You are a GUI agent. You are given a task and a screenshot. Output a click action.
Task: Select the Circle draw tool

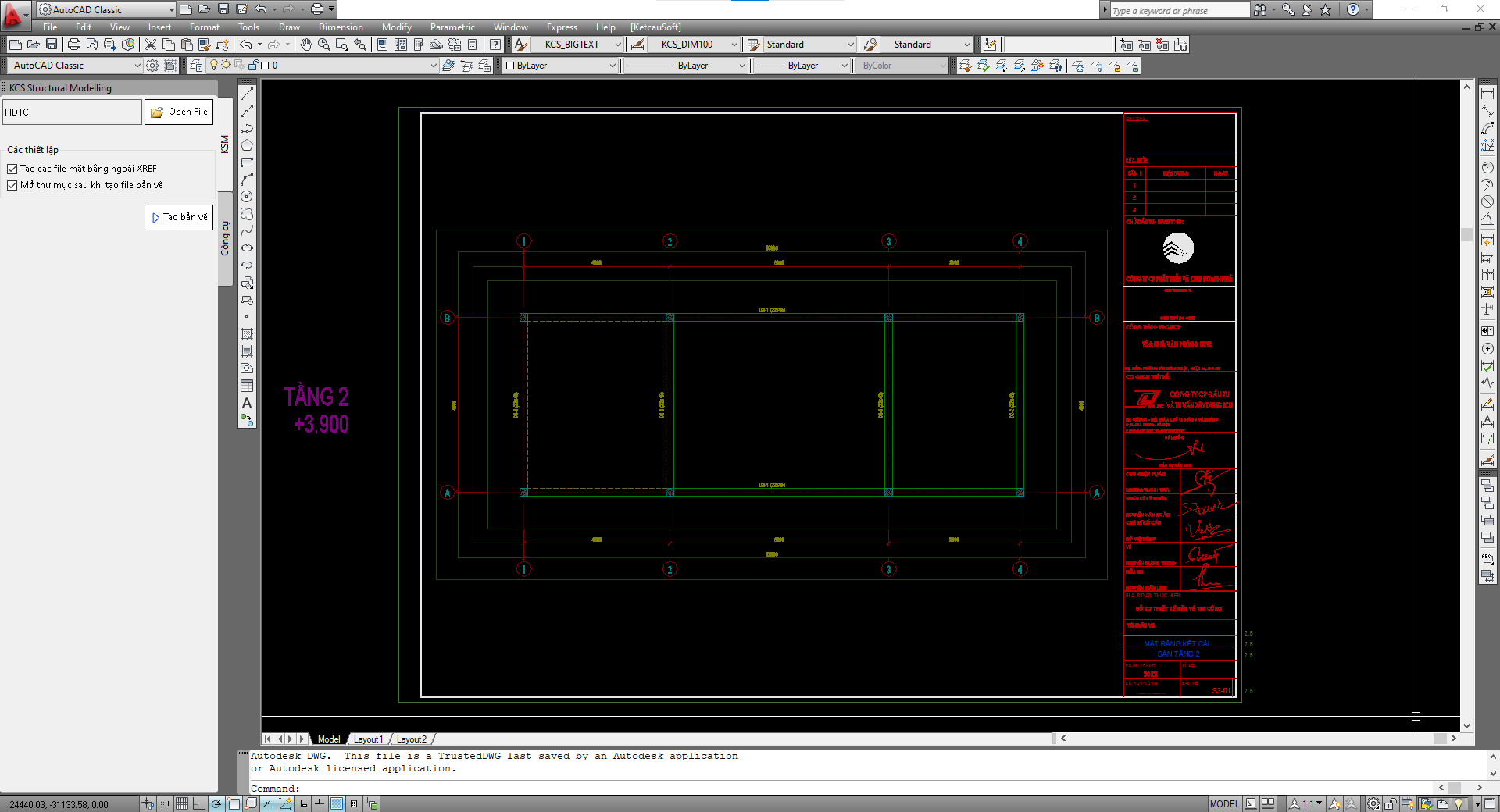247,197
